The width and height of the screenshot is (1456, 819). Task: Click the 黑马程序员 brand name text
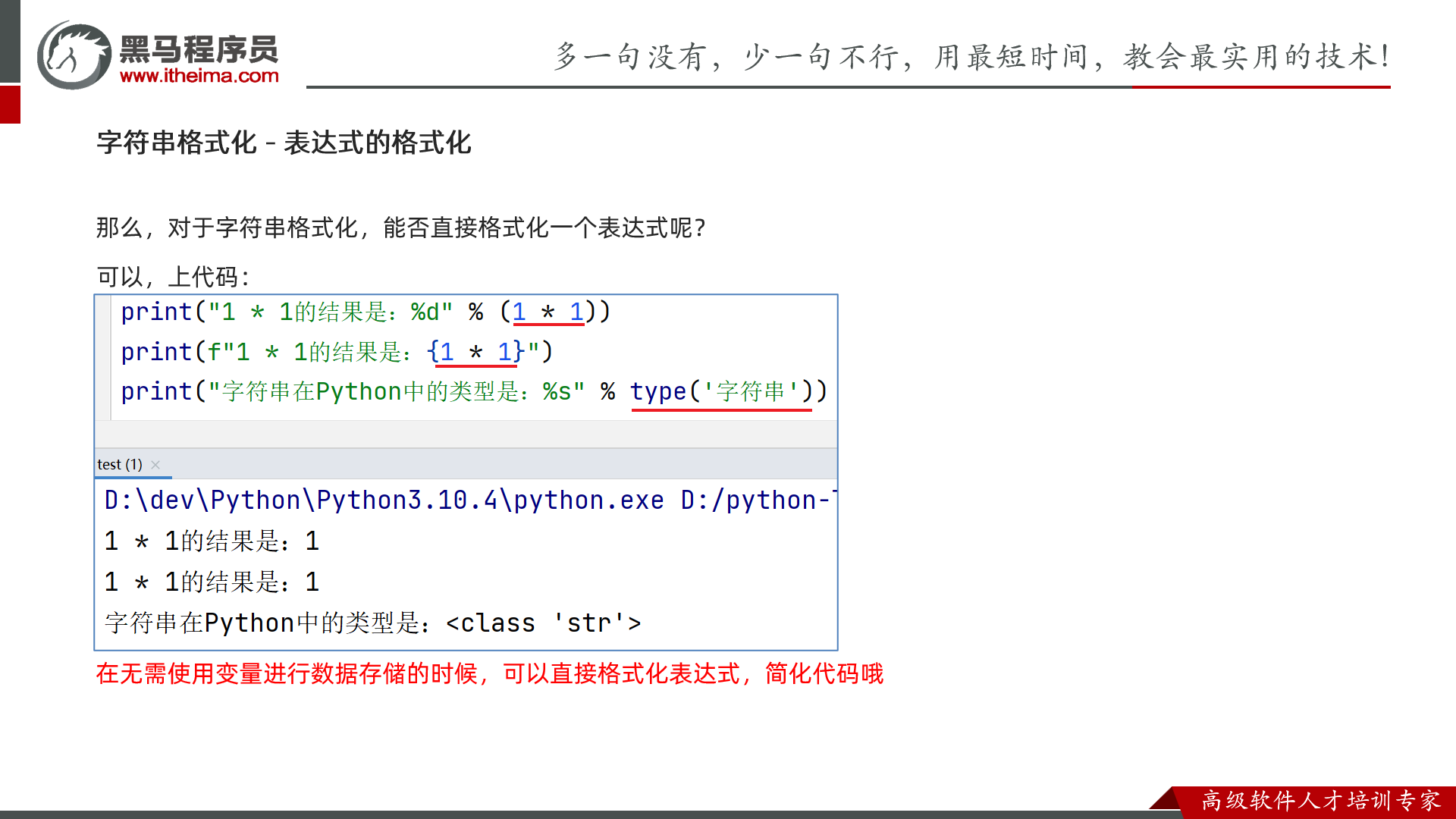[x=199, y=49]
